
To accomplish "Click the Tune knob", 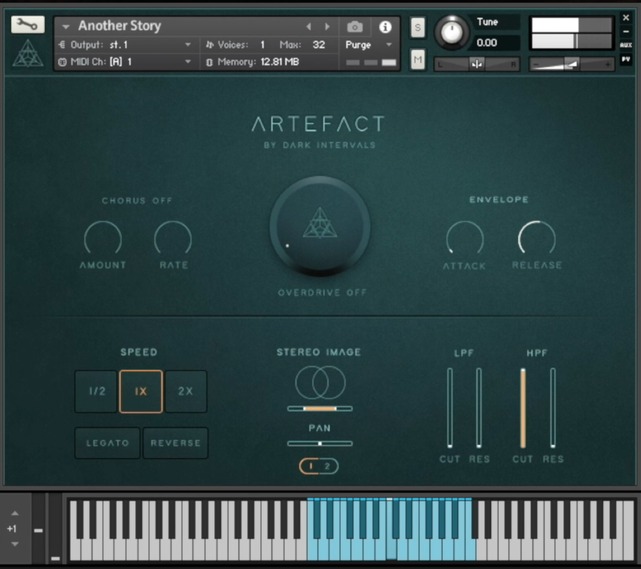I will pos(452,33).
